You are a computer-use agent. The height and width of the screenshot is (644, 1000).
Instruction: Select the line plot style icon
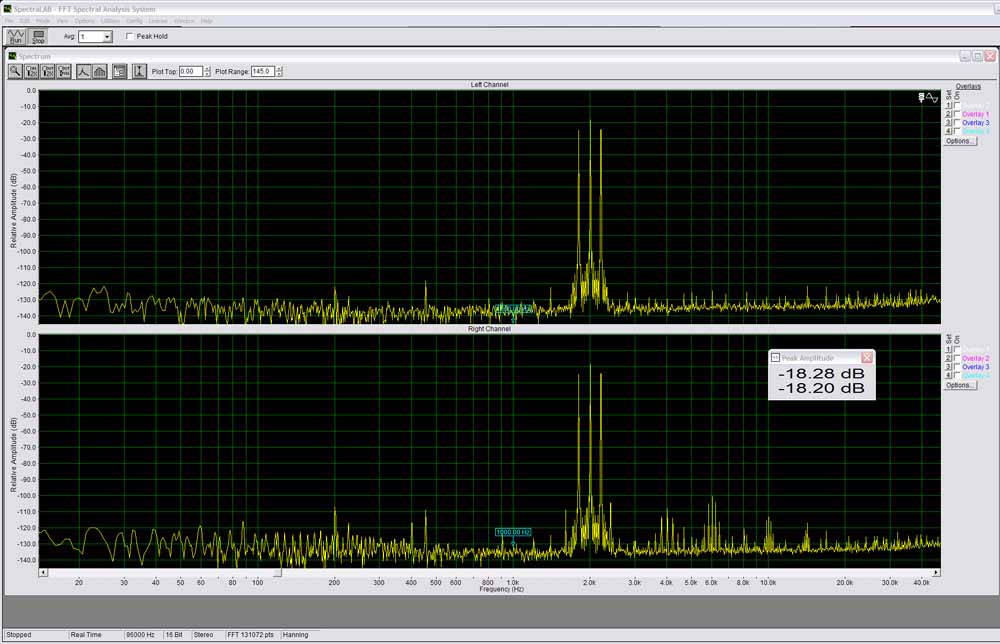(84, 71)
